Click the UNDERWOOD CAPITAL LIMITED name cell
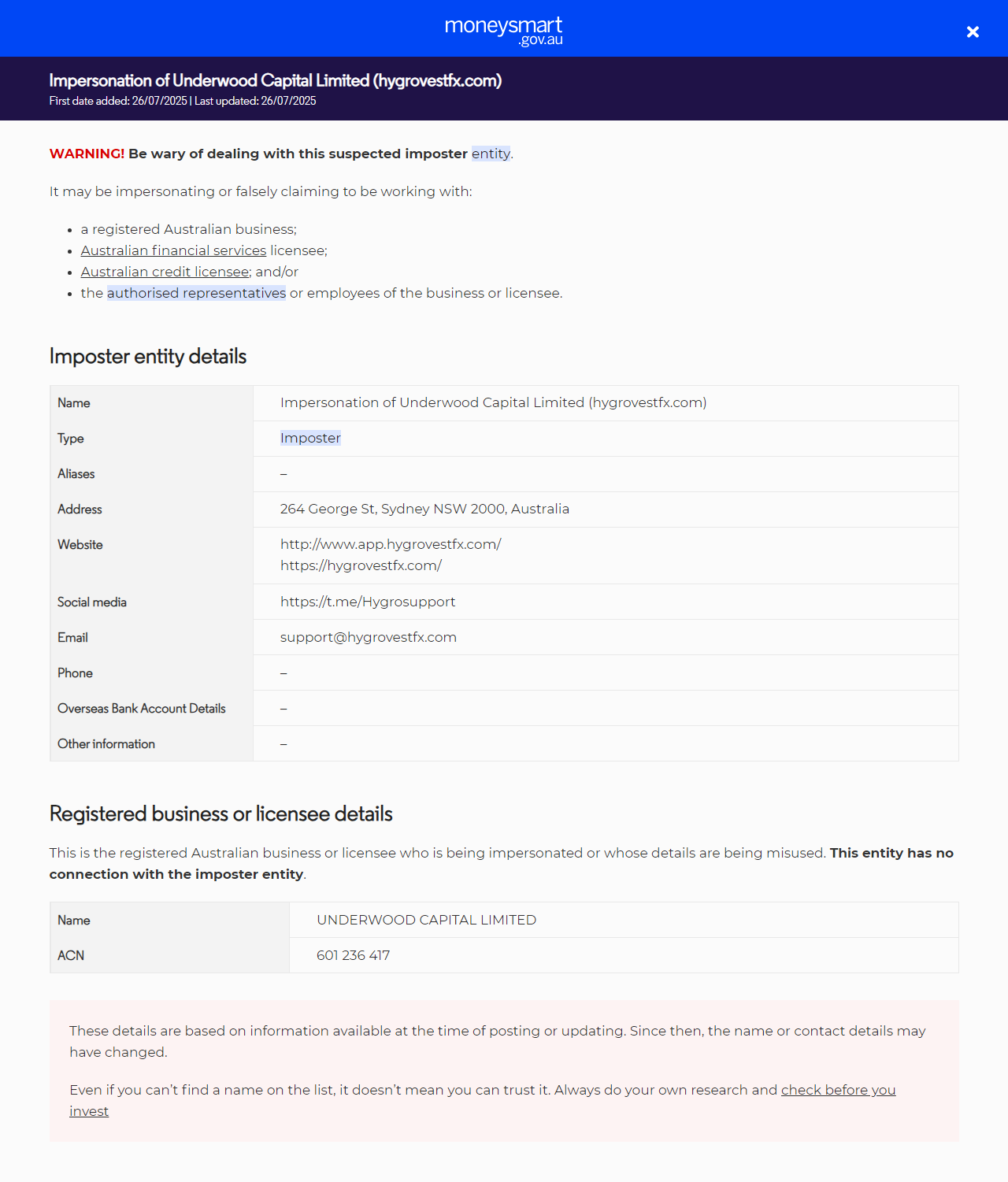Screen dimensions: 1008x1182 (x=426, y=920)
